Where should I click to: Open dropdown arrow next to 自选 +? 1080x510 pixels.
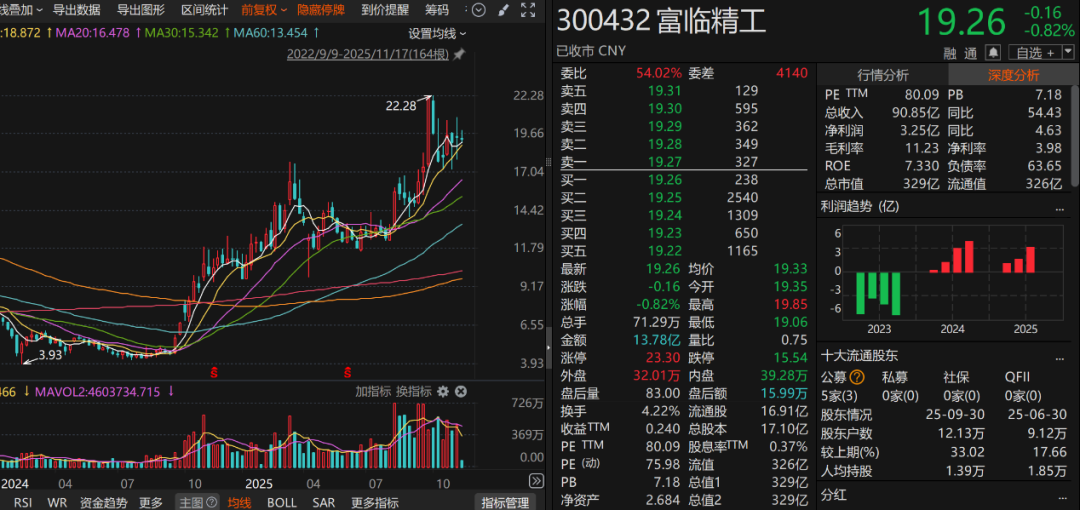click(1068, 52)
